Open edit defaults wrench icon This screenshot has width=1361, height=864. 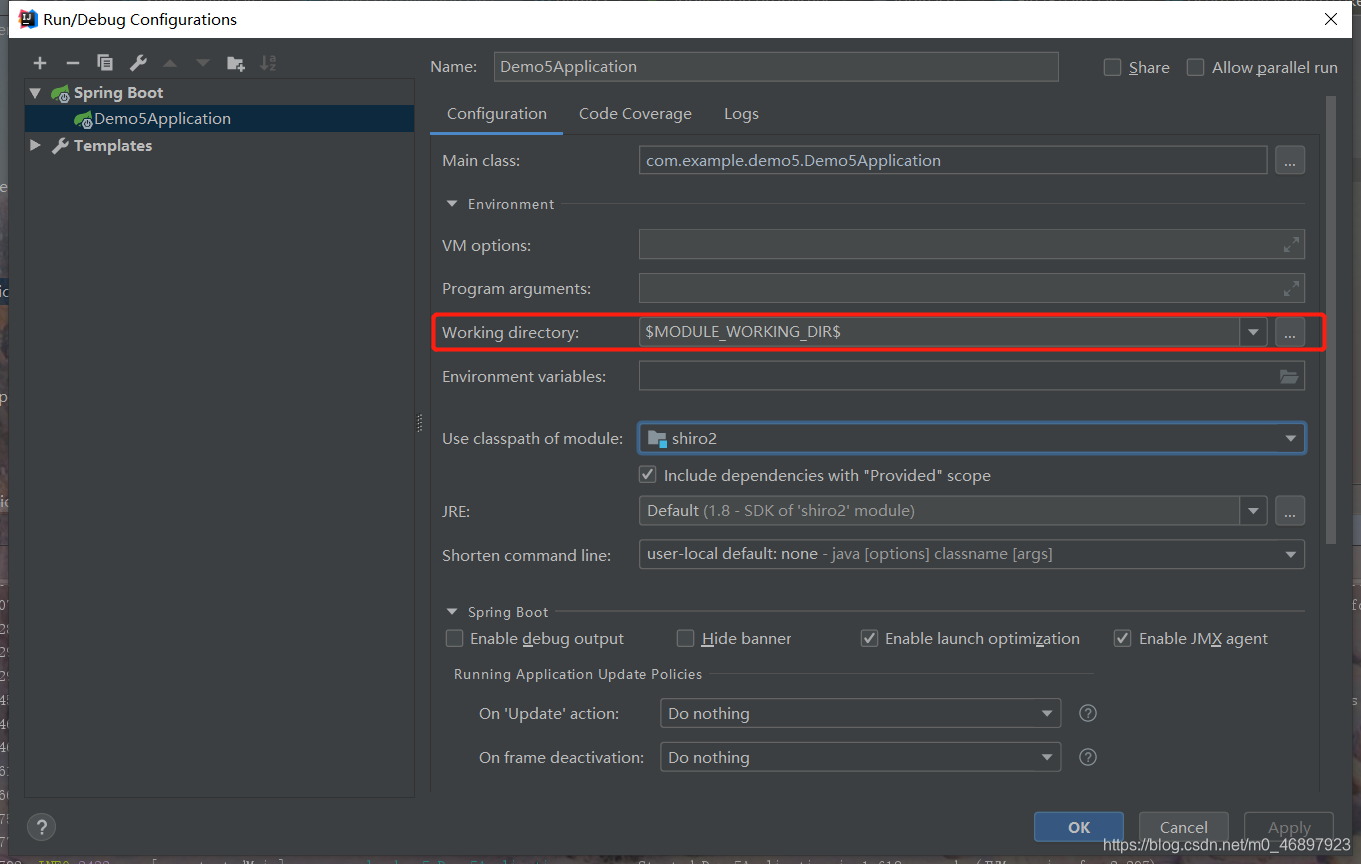click(138, 63)
